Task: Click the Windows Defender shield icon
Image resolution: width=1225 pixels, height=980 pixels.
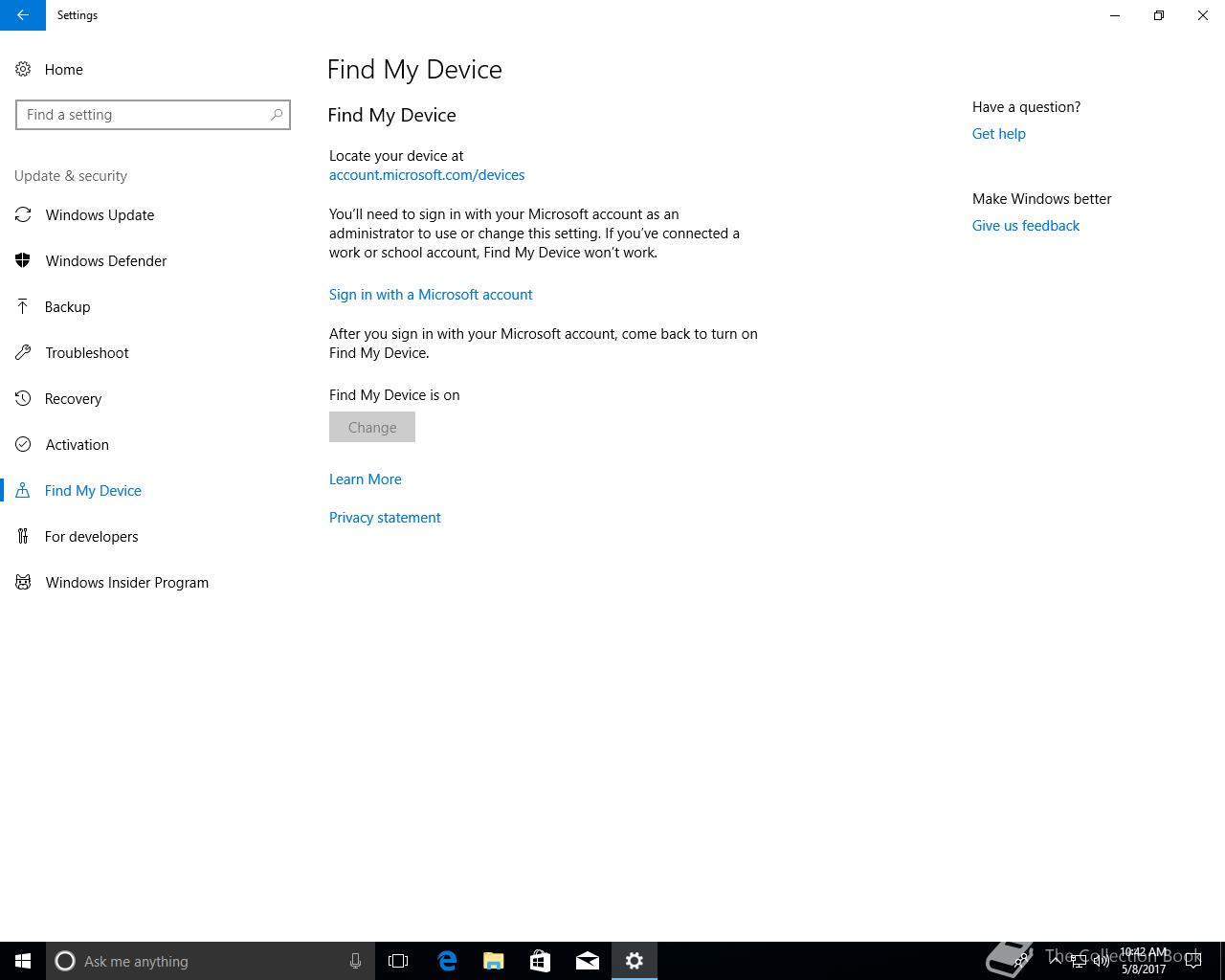Action: (23, 260)
